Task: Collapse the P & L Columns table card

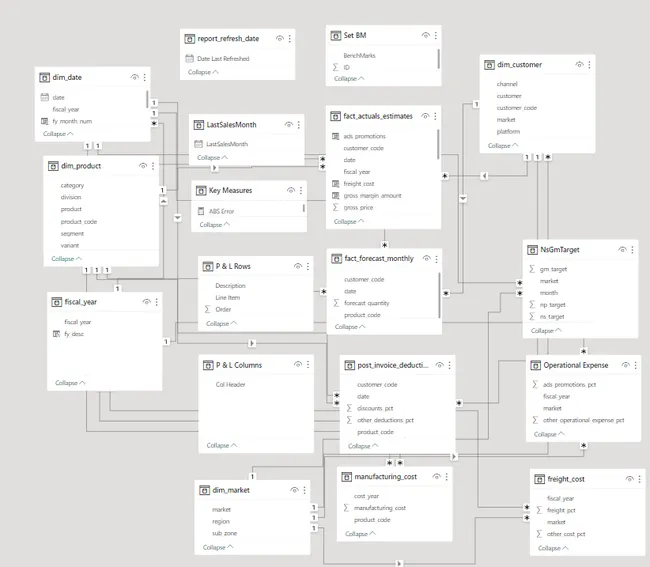Action: point(222,446)
